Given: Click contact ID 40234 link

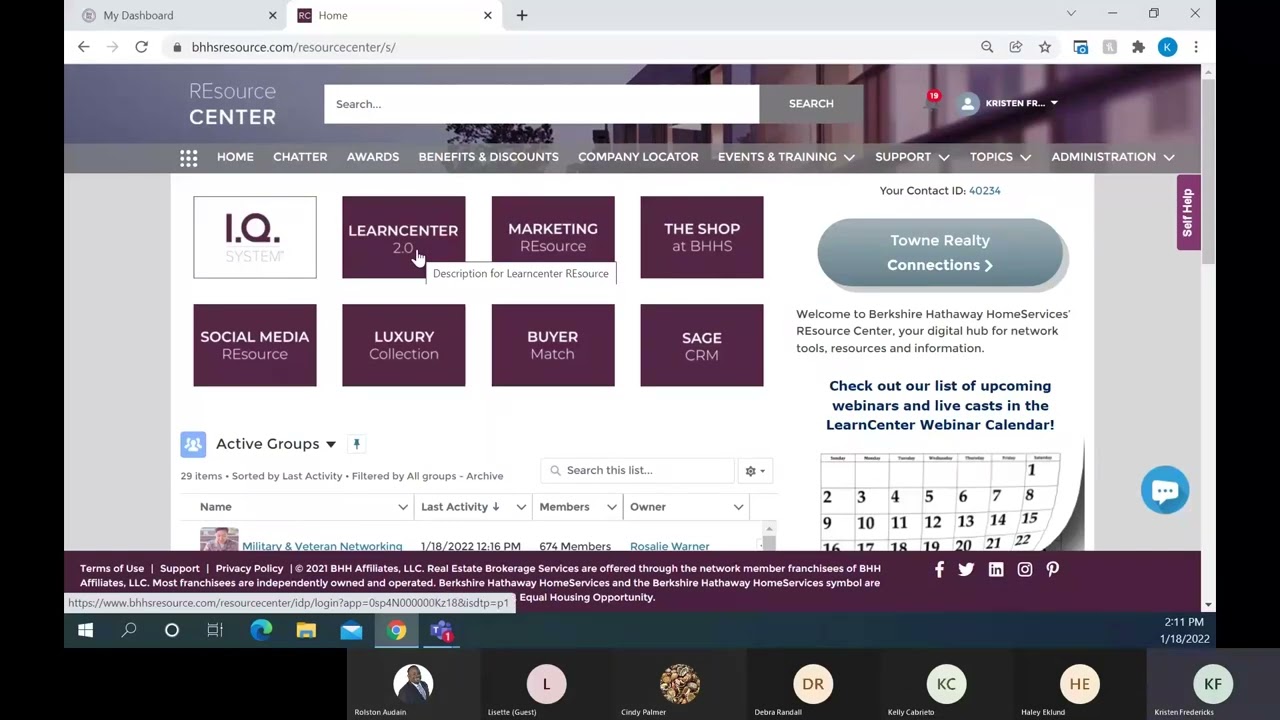Looking at the screenshot, I should pyautogui.click(x=985, y=190).
